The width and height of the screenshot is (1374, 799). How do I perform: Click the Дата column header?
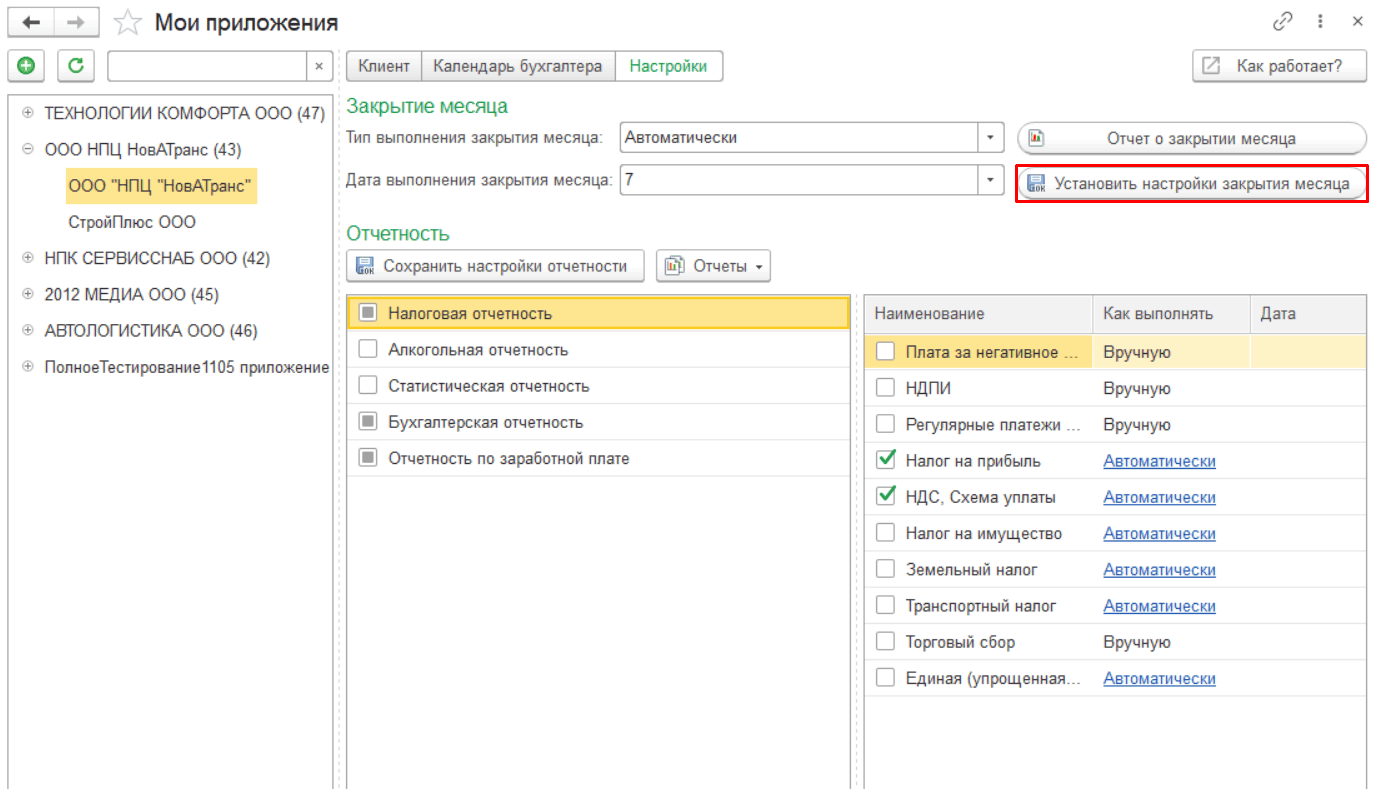1308,314
